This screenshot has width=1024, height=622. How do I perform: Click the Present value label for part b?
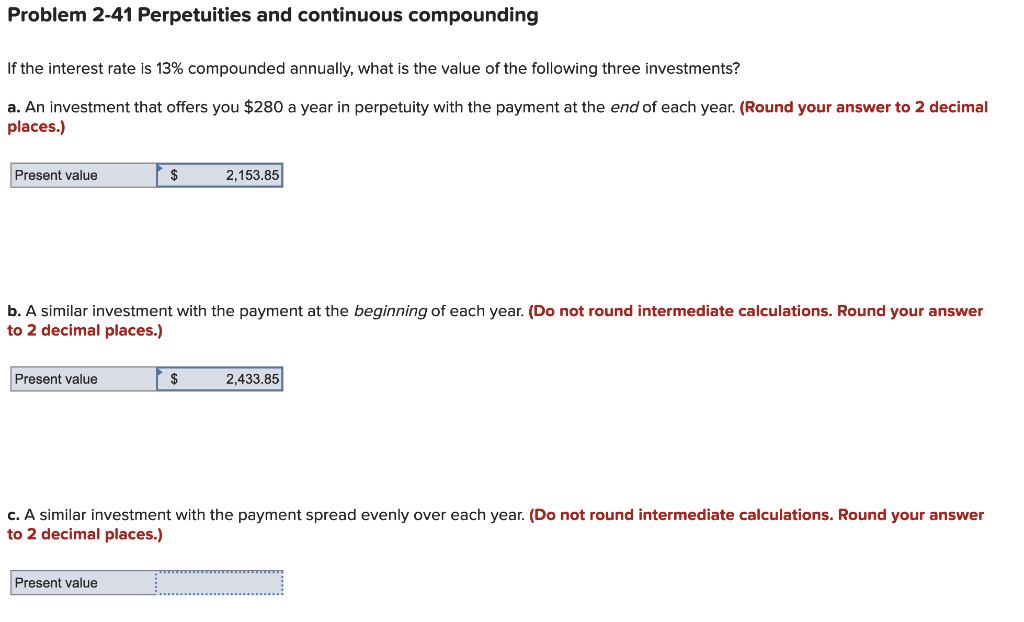click(x=53, y=379)
